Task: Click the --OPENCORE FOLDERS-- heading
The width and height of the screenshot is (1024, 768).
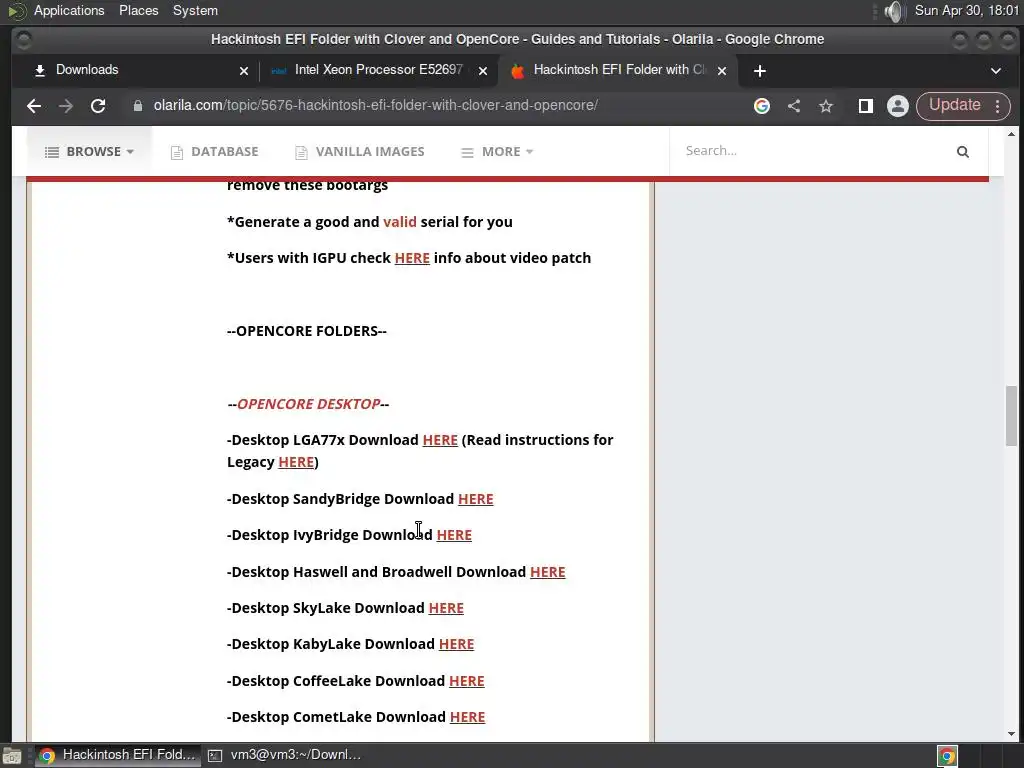Action: coord(307,331)
